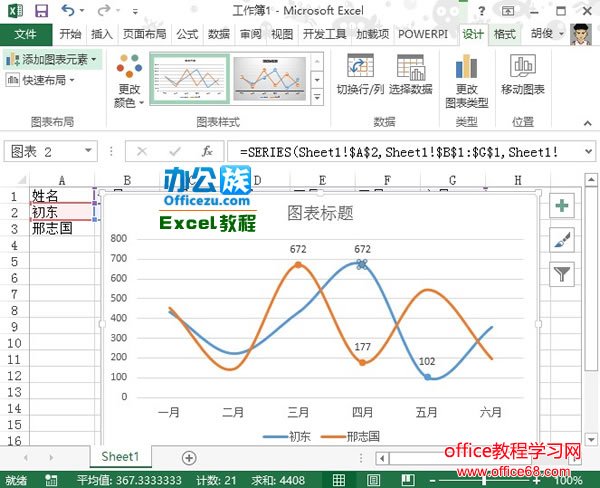Image resolution: width=600 pixels, height=488 pixels.
Task: Open Quick Layout dropdown
Action: point(40,80)
